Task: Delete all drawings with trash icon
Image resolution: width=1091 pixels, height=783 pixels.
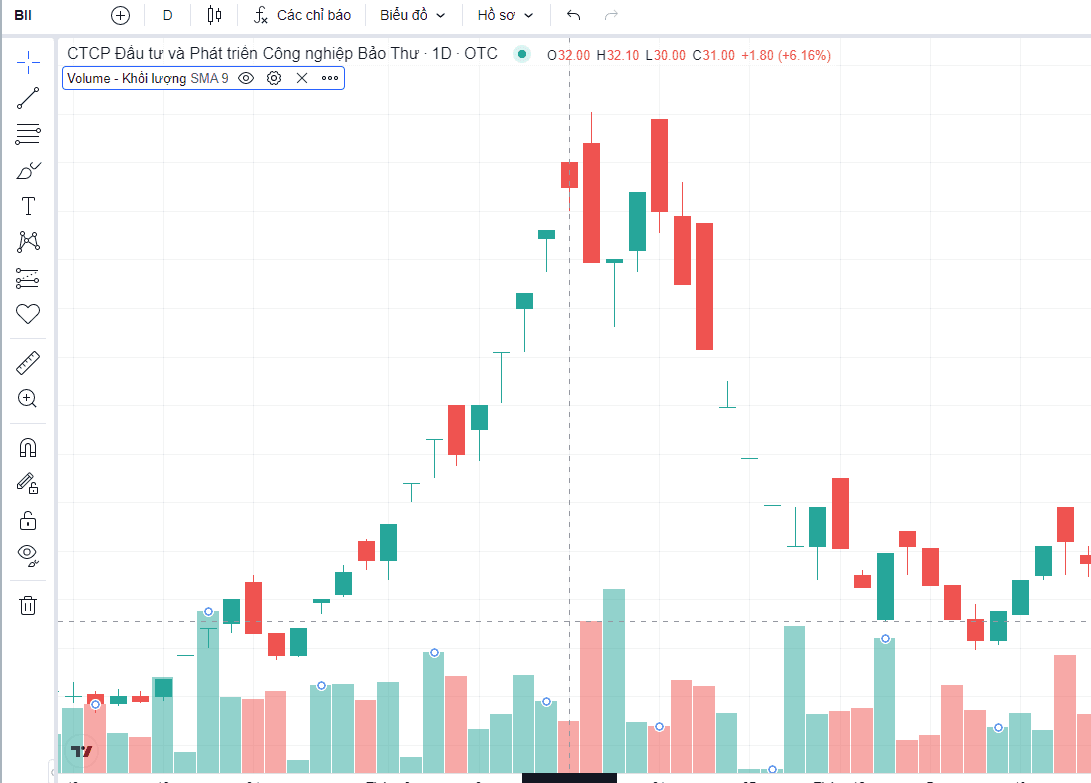Action: (28, 605)
